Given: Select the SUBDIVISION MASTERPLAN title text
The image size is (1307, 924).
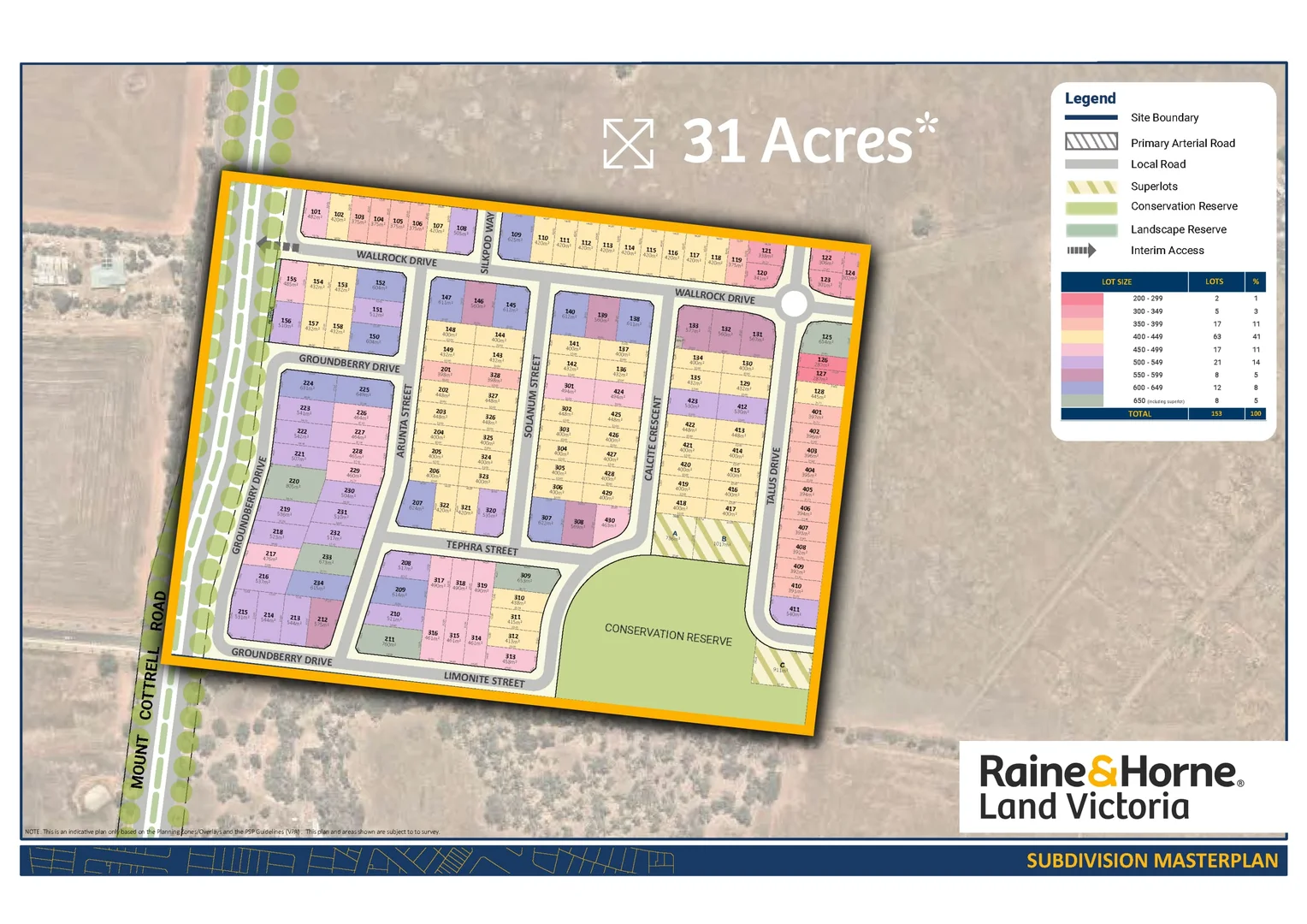Looking at the screenshot, I should pos(1151,861).
